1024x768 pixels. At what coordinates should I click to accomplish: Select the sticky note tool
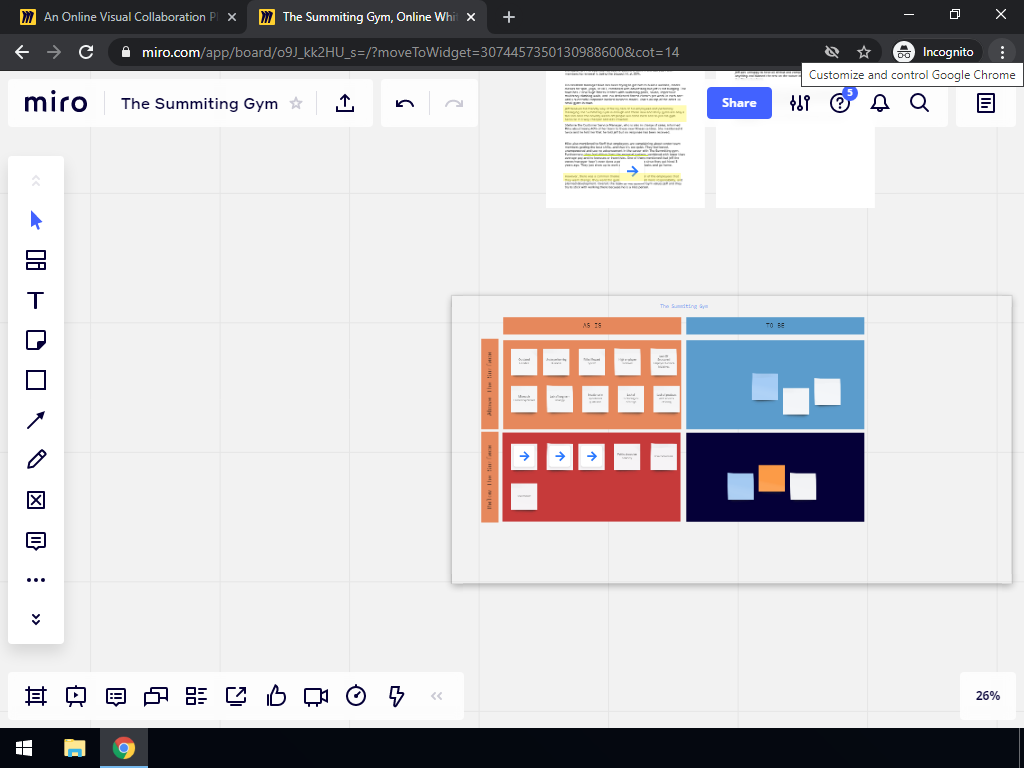[36, 341]
